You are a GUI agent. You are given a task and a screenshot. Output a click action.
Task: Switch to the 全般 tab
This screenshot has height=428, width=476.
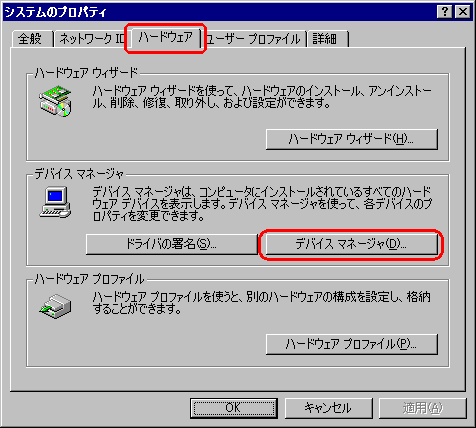(x=32, y=39)
